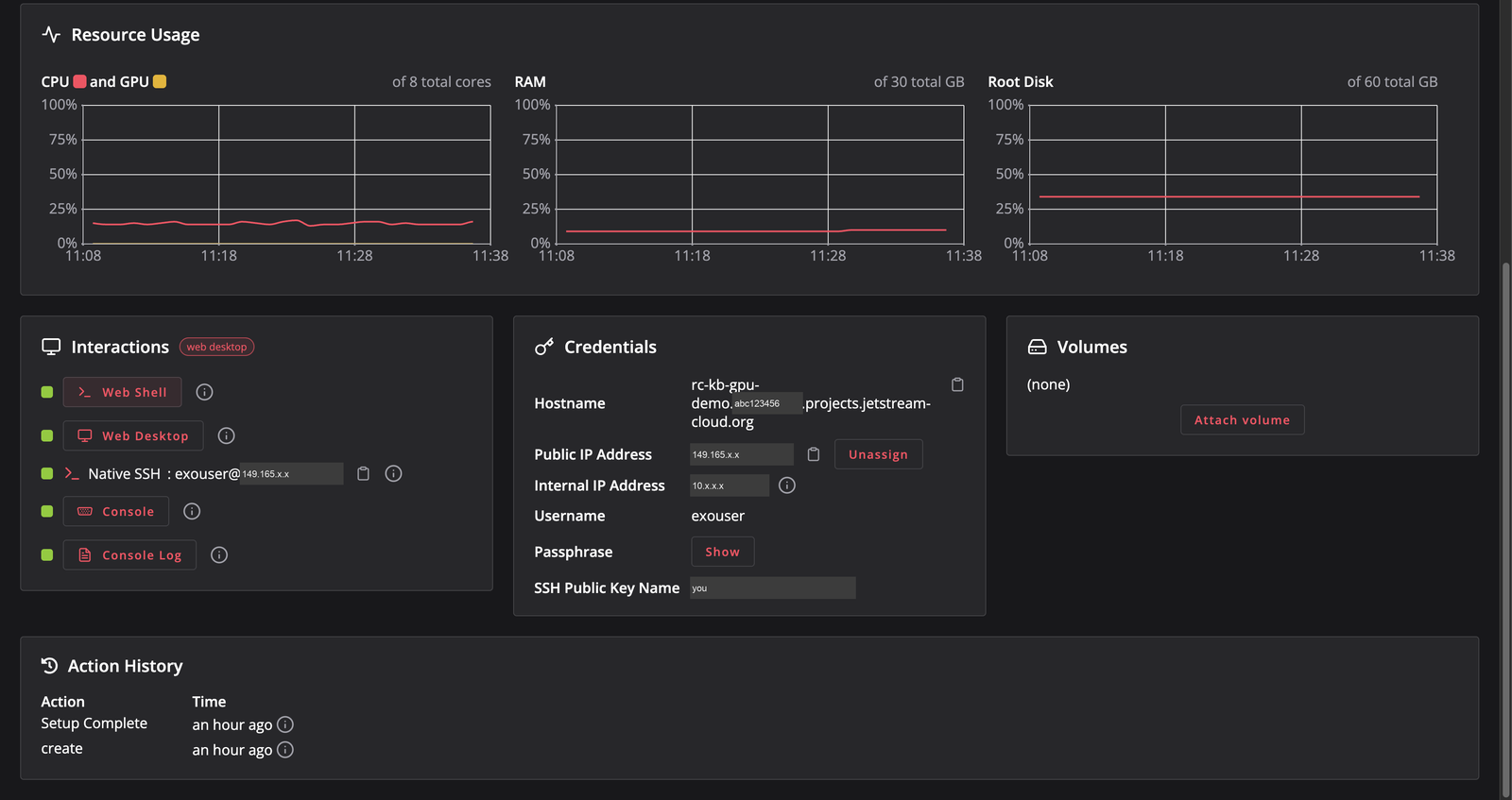Open the Console button
Viewport: 1512px width, 800px height.
[x=116, y=511]
